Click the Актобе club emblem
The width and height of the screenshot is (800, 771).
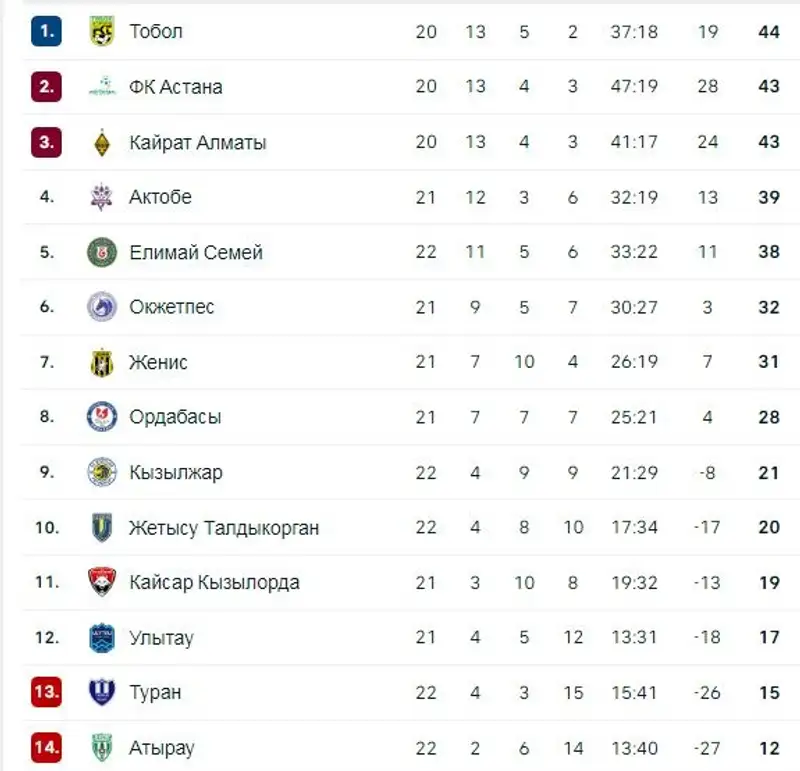[x=102, y=197]
